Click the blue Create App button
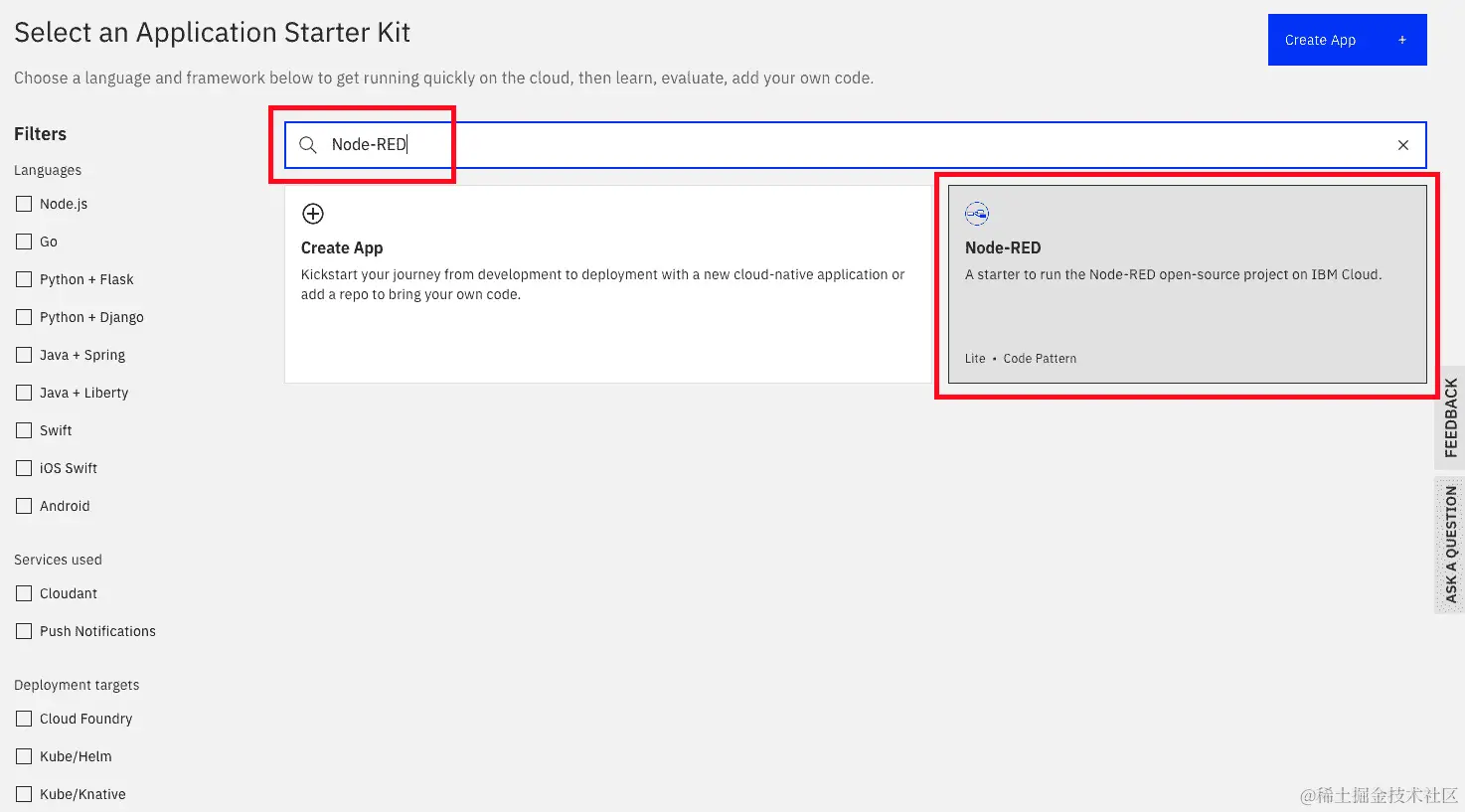Screen dimensions: 1465x812 pyautogui.click(x=1348, y=40)
